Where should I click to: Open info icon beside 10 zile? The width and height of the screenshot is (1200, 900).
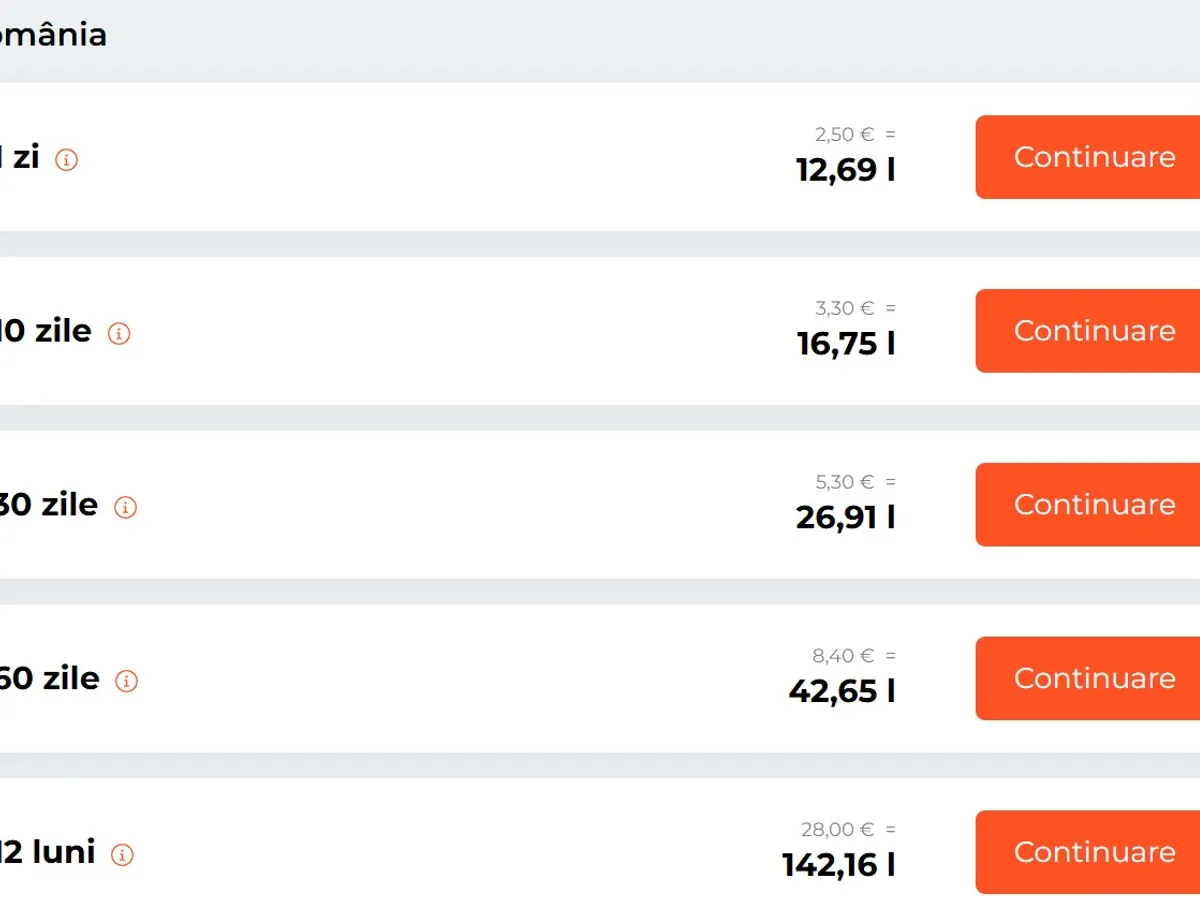(119, 334)
